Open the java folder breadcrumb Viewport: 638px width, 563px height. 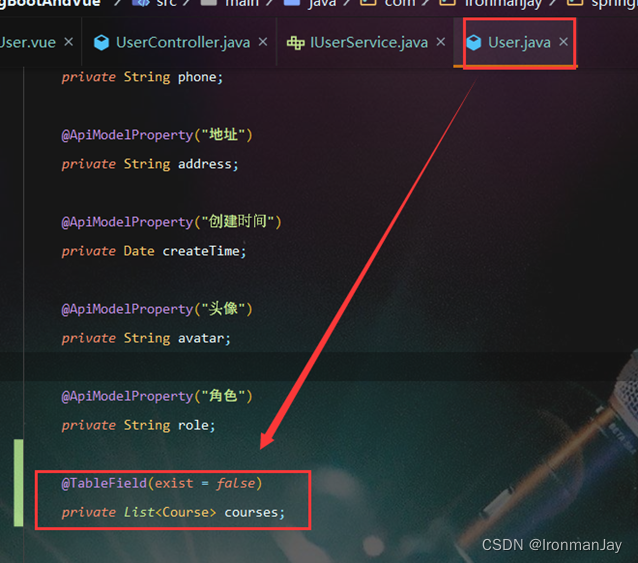322,3
